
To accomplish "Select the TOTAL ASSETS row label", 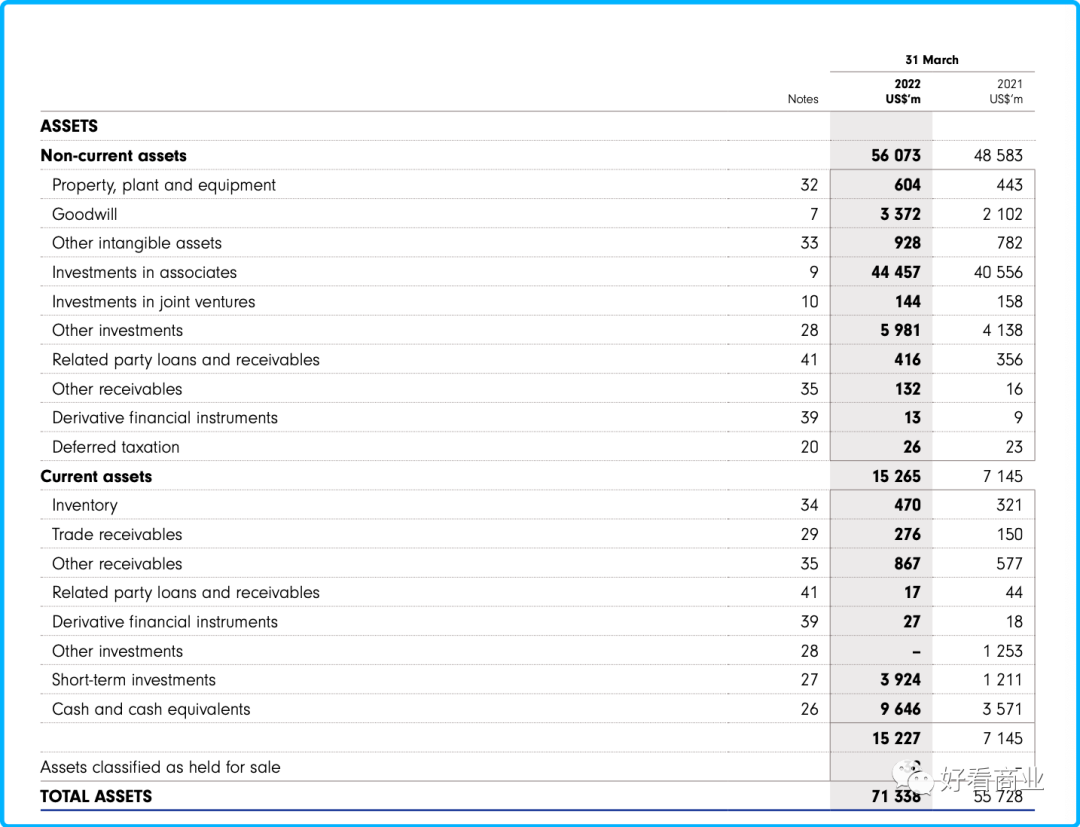I will [x=96, y=797].
